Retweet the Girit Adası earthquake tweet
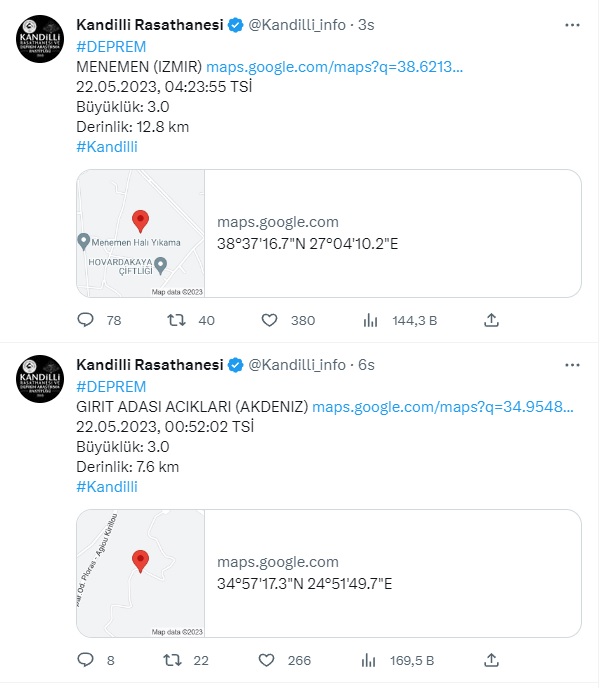 175,660
